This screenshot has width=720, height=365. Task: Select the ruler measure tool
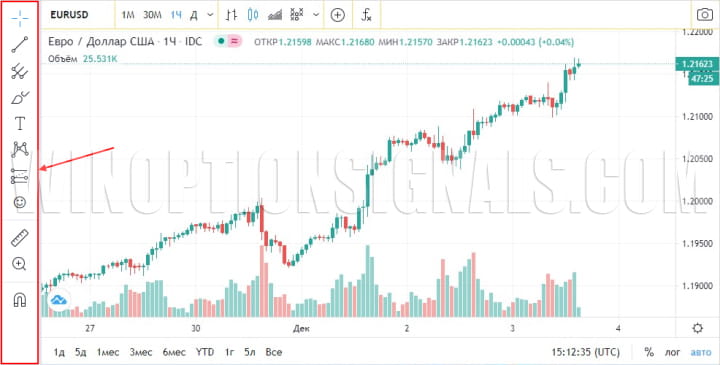coord(20,238)
